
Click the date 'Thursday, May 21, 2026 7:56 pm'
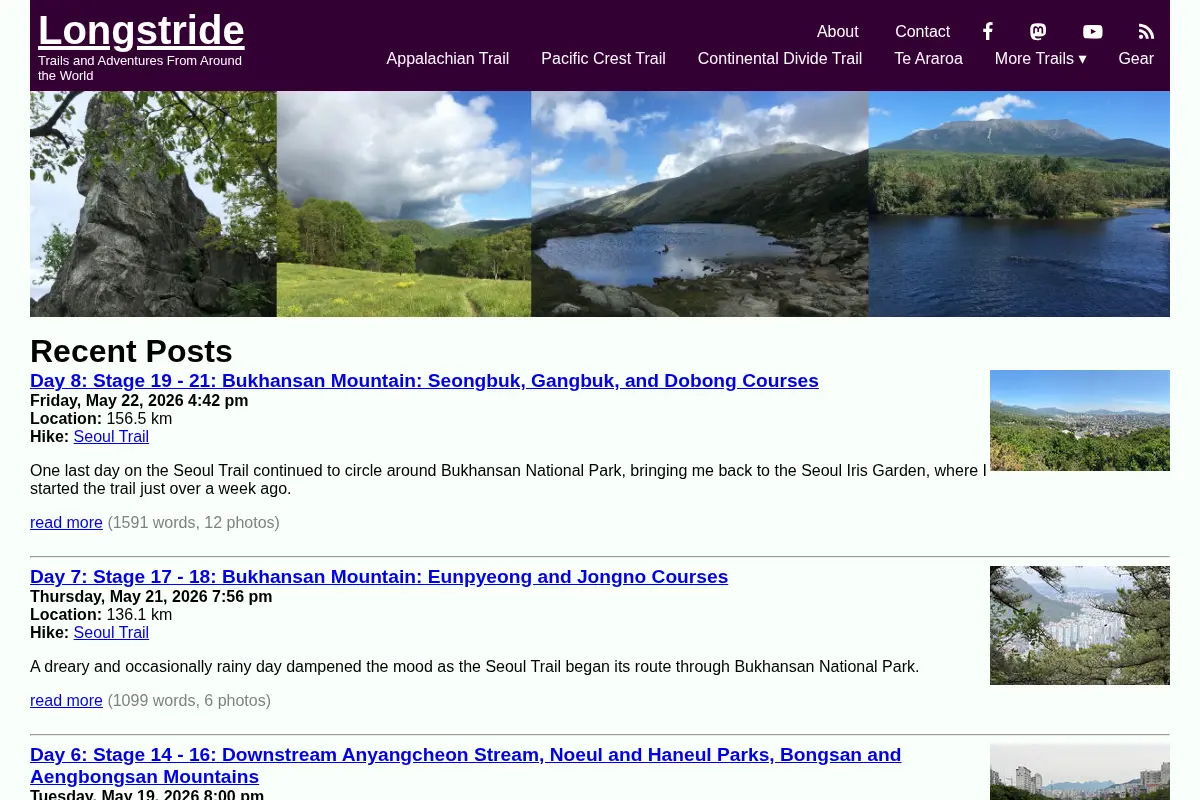[x=151, y=597]
